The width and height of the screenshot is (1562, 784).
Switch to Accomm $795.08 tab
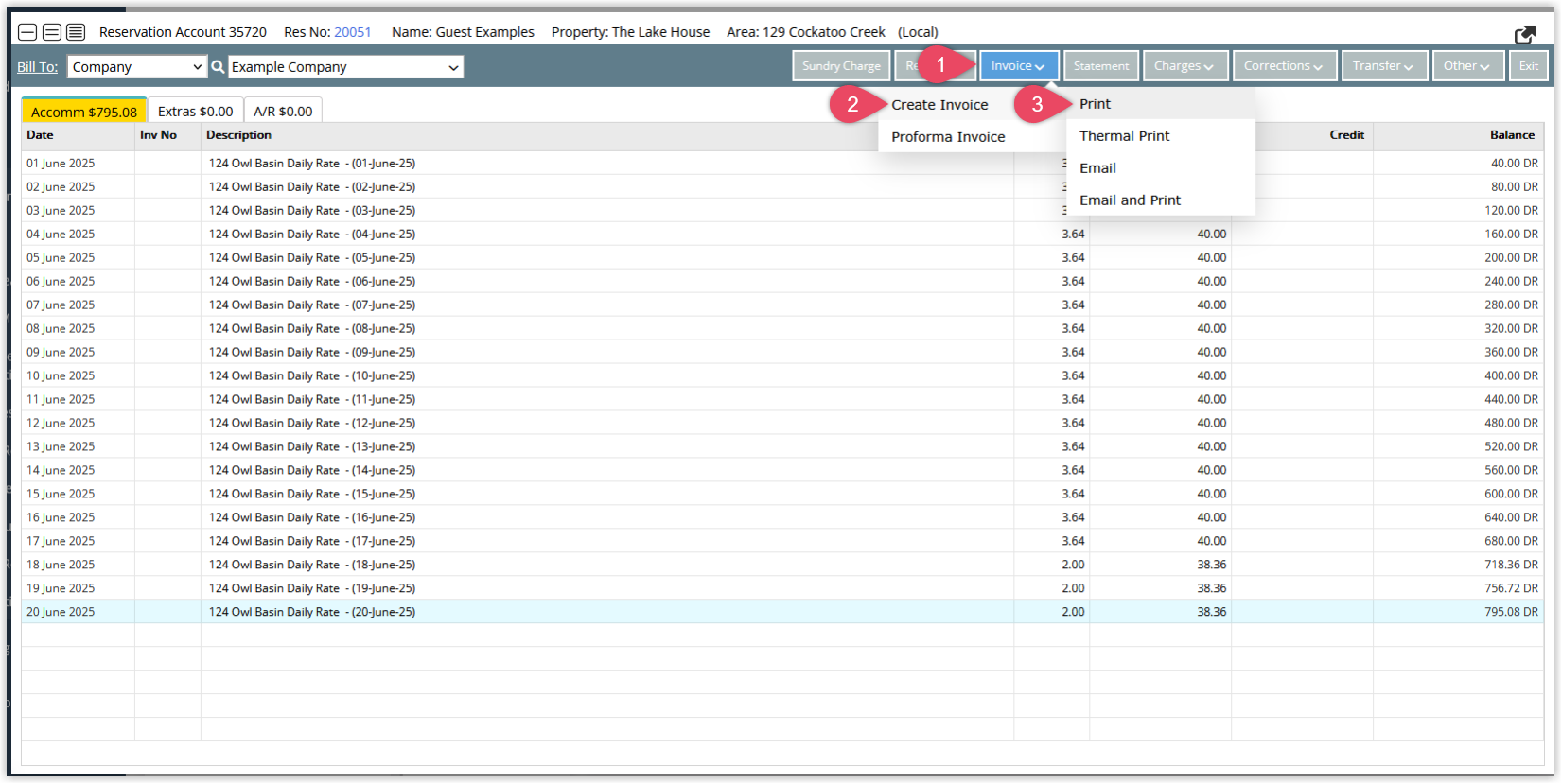point(84,112)
